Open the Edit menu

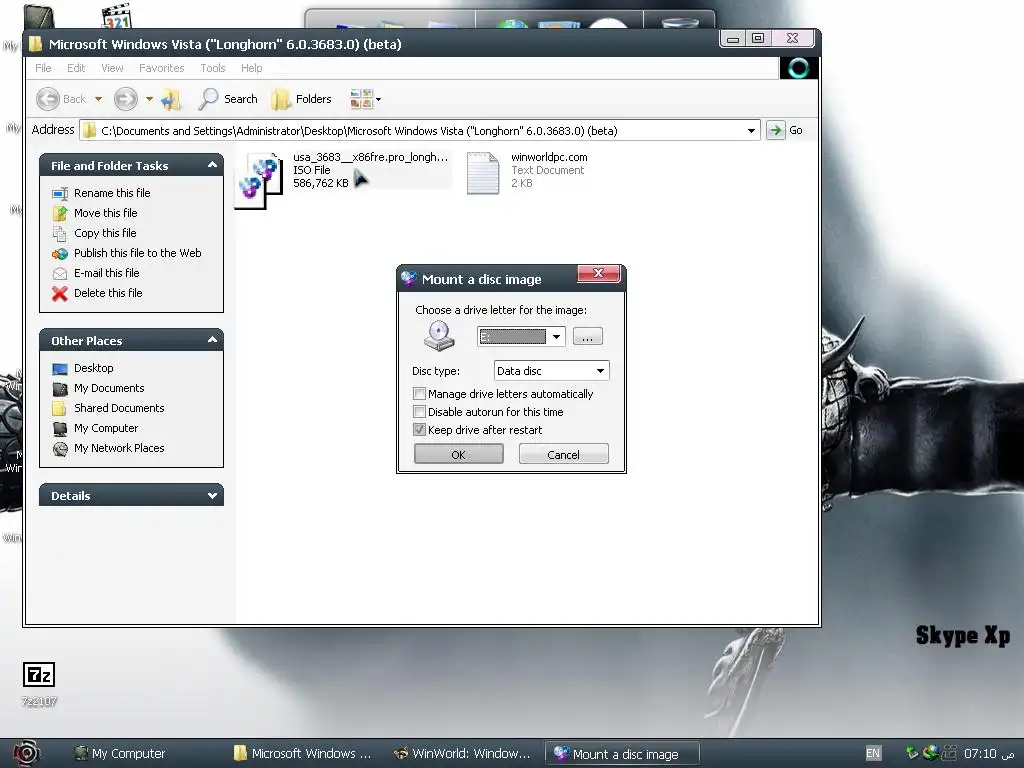[x=76, y=68]
